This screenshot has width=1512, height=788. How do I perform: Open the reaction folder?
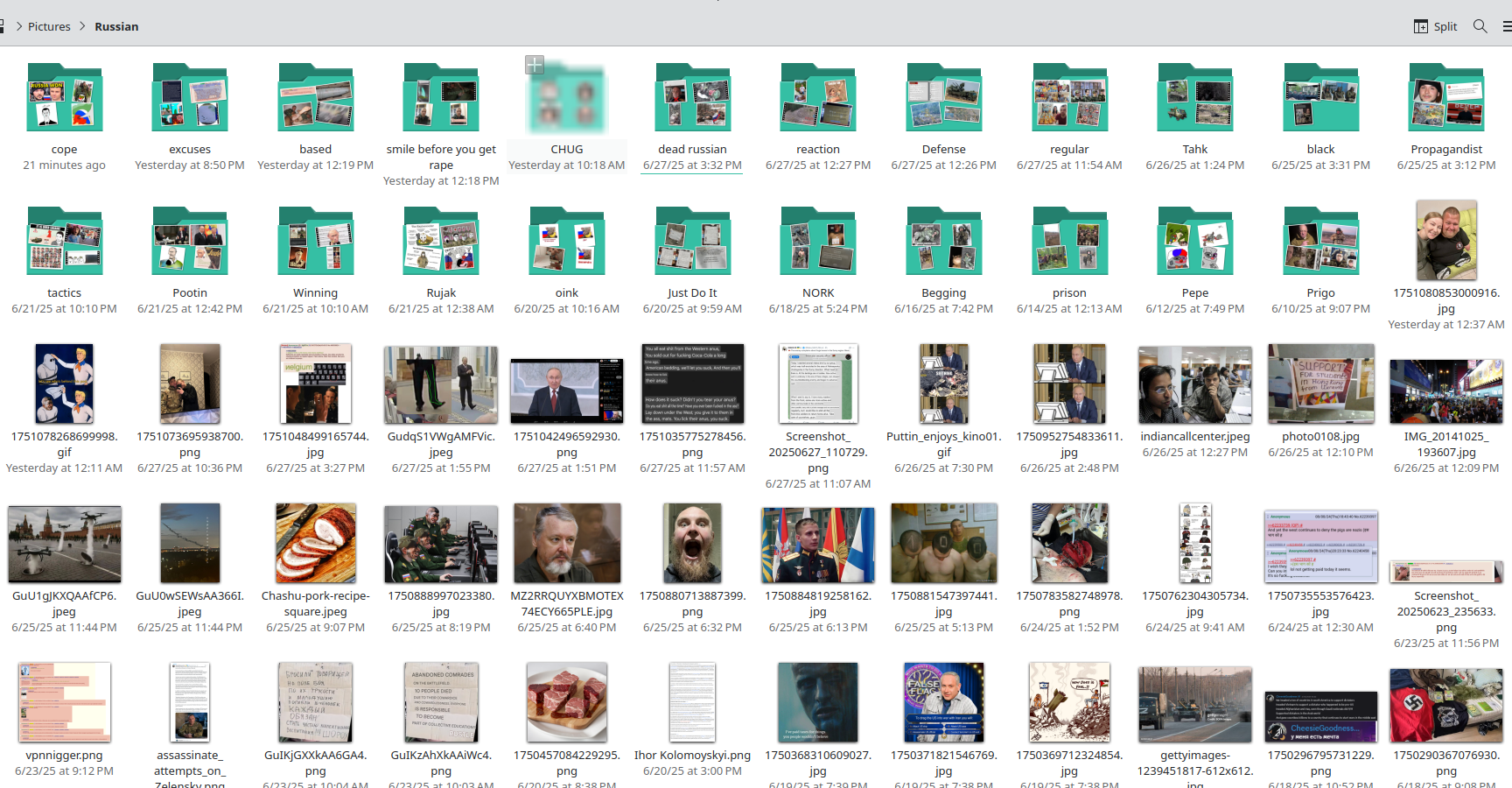(818, 97)
